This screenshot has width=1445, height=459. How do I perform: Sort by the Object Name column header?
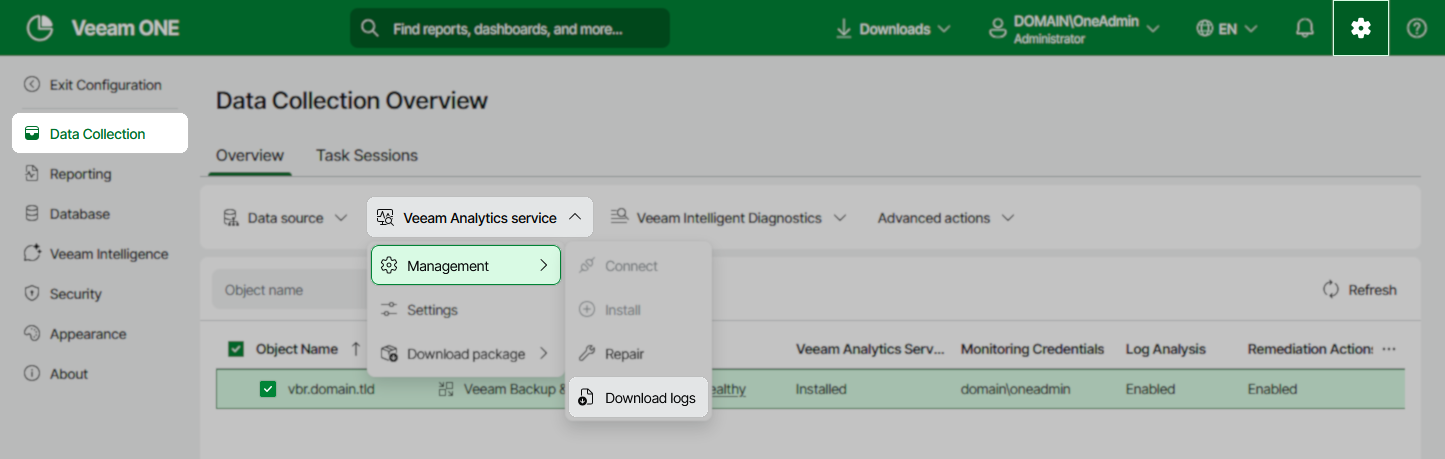[297, 349]
